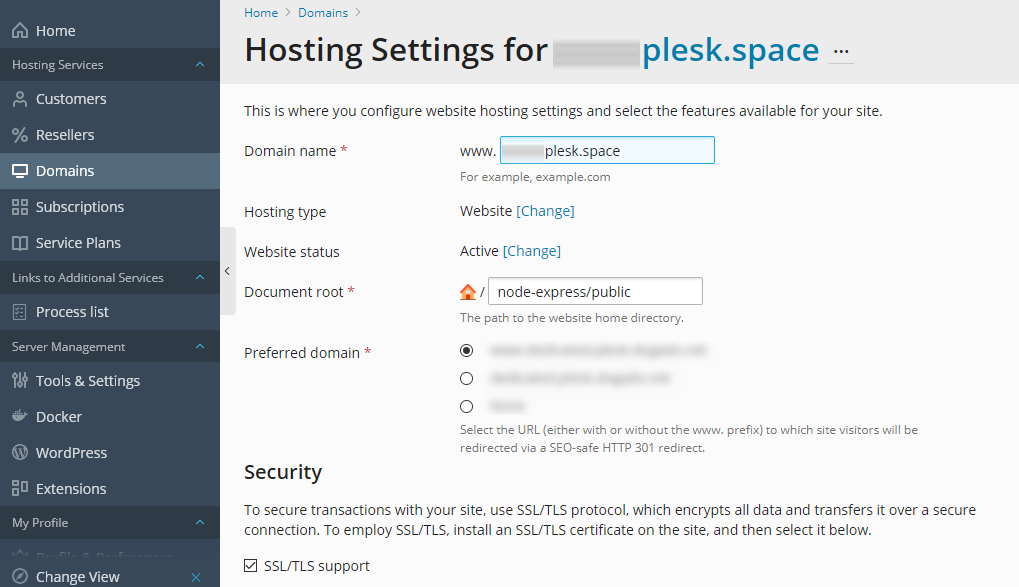Choose the third Preferred domain radio option
1019x587 pixels.
click(467, 406)
